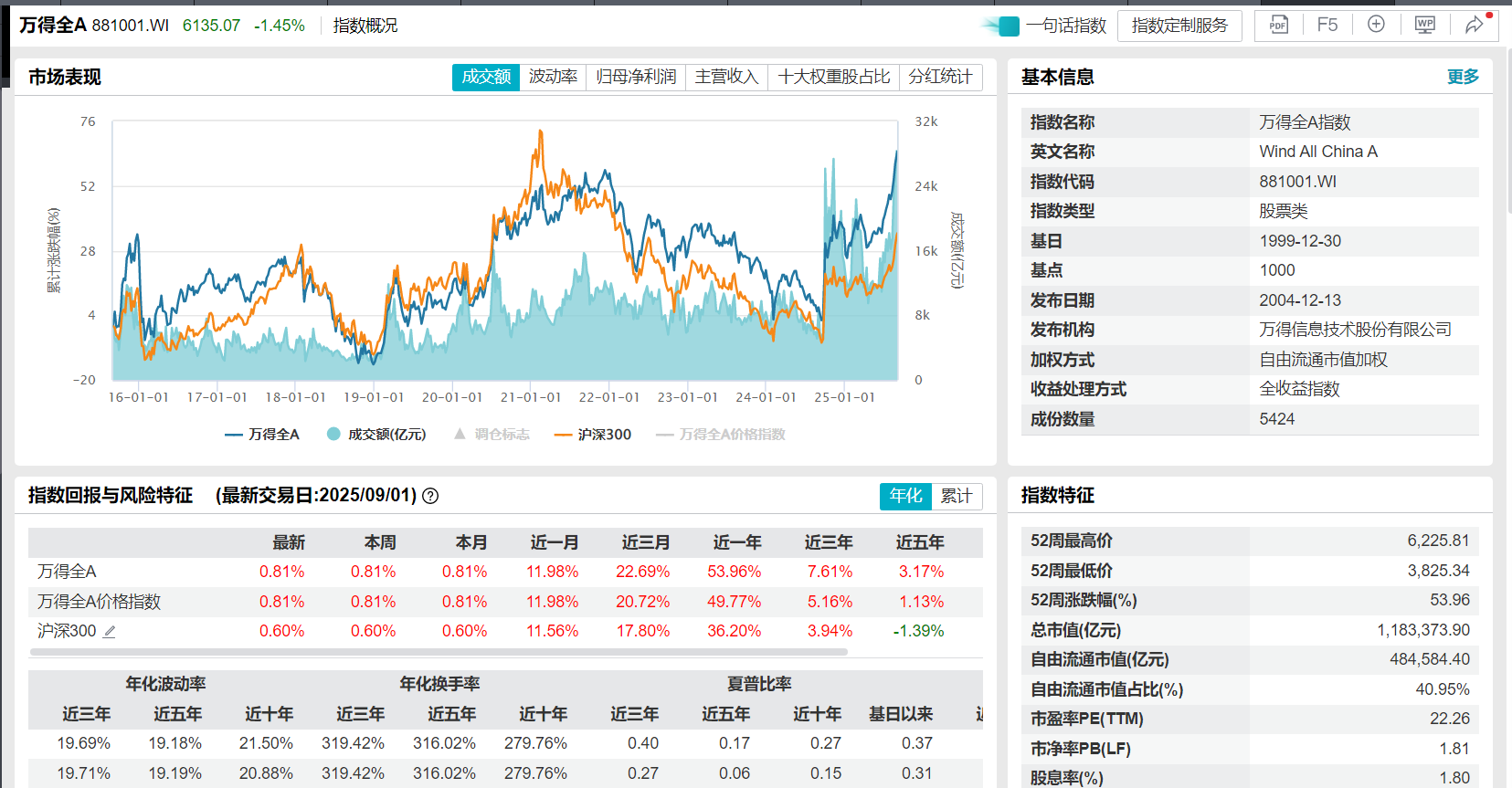Click the English name Wind All China A
The image size is (1512, 788).
[1318, 152]
